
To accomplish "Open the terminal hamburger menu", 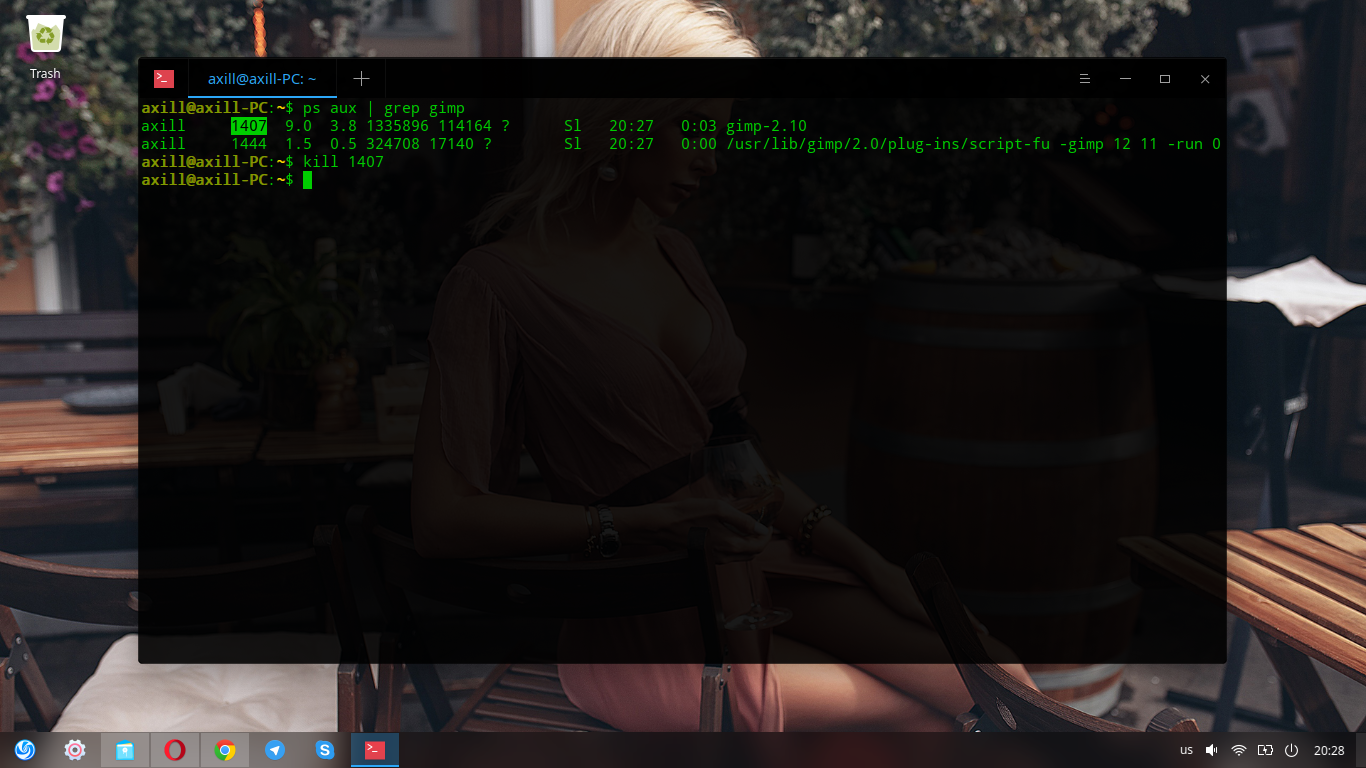I will point(1084,79).
